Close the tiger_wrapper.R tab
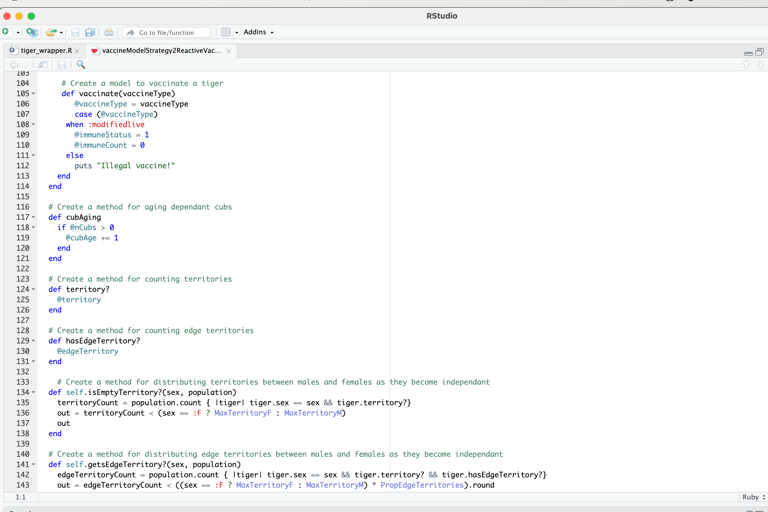Image resolution: width=768 pixels, height=512 pixels. pos(77,51)
